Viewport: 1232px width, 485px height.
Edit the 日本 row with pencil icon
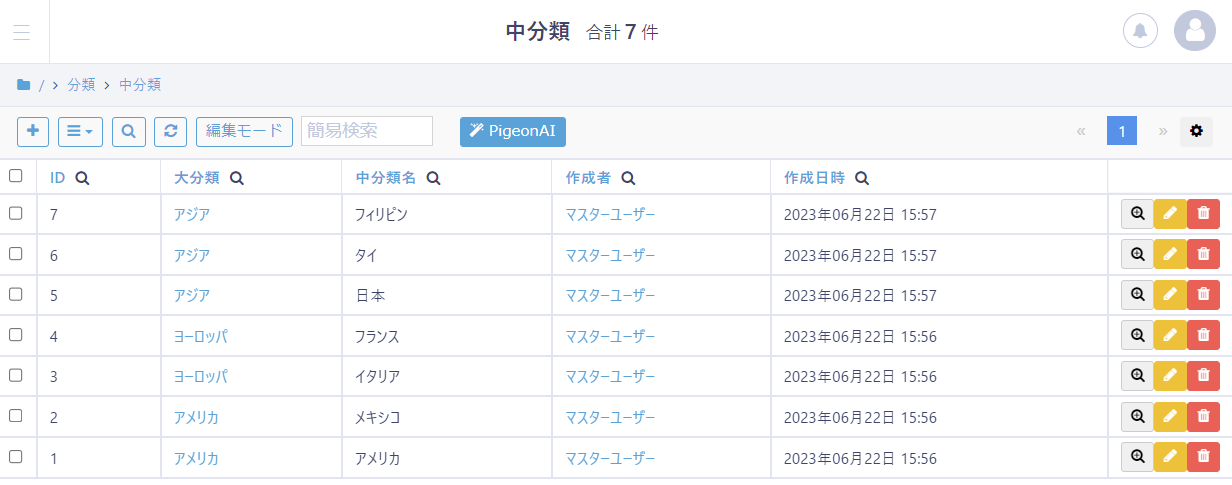click(x=1170, y=295)
